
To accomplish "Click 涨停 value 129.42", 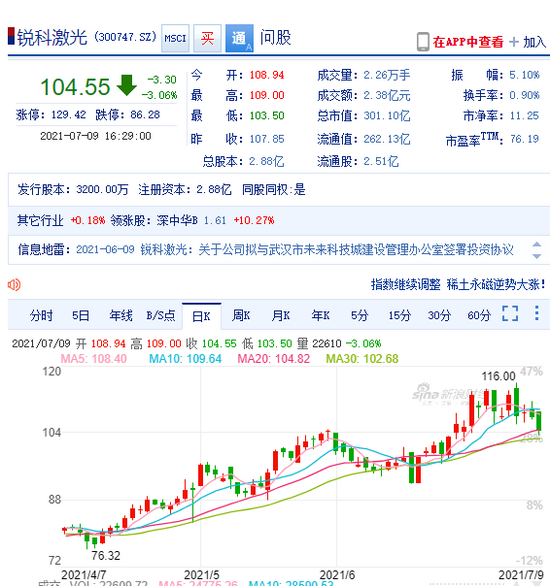I will pos(68,115).
